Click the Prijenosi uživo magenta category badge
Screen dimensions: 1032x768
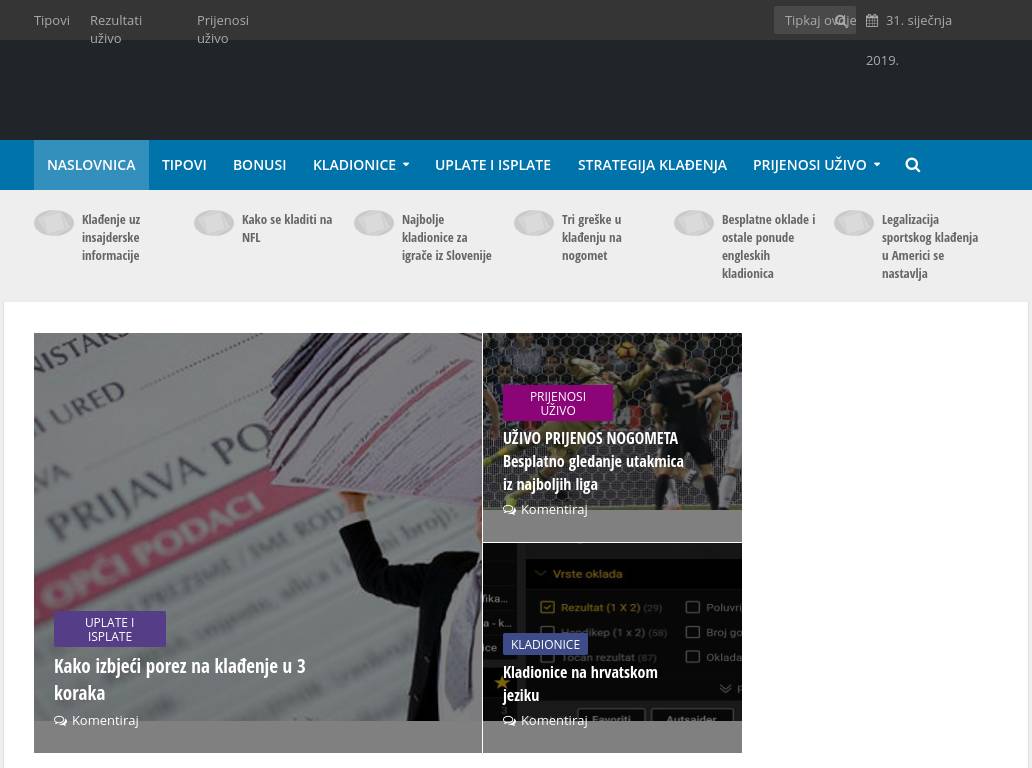pyautogui.click(x=558, y=403)
